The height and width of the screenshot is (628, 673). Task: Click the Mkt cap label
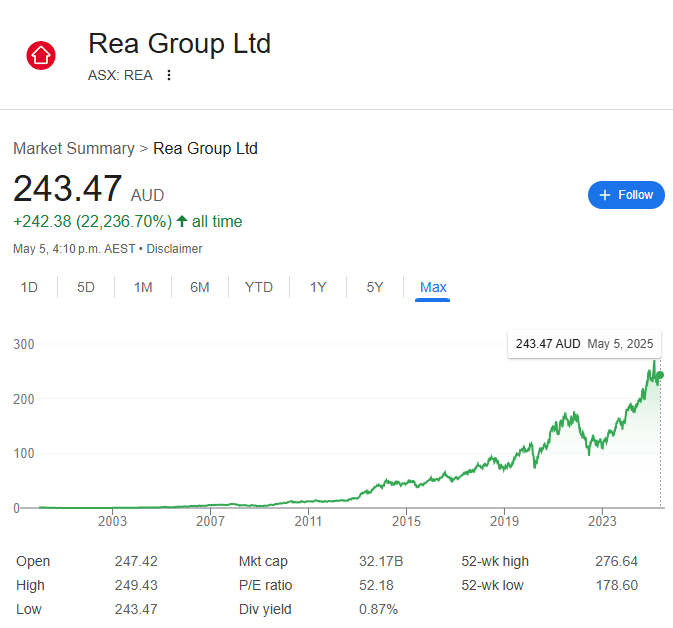point(263,561)
